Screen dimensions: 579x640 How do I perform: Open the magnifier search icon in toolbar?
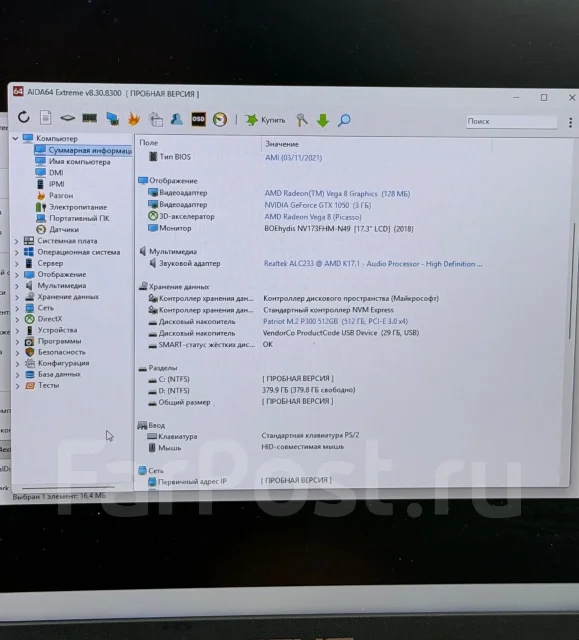point(344,120)
